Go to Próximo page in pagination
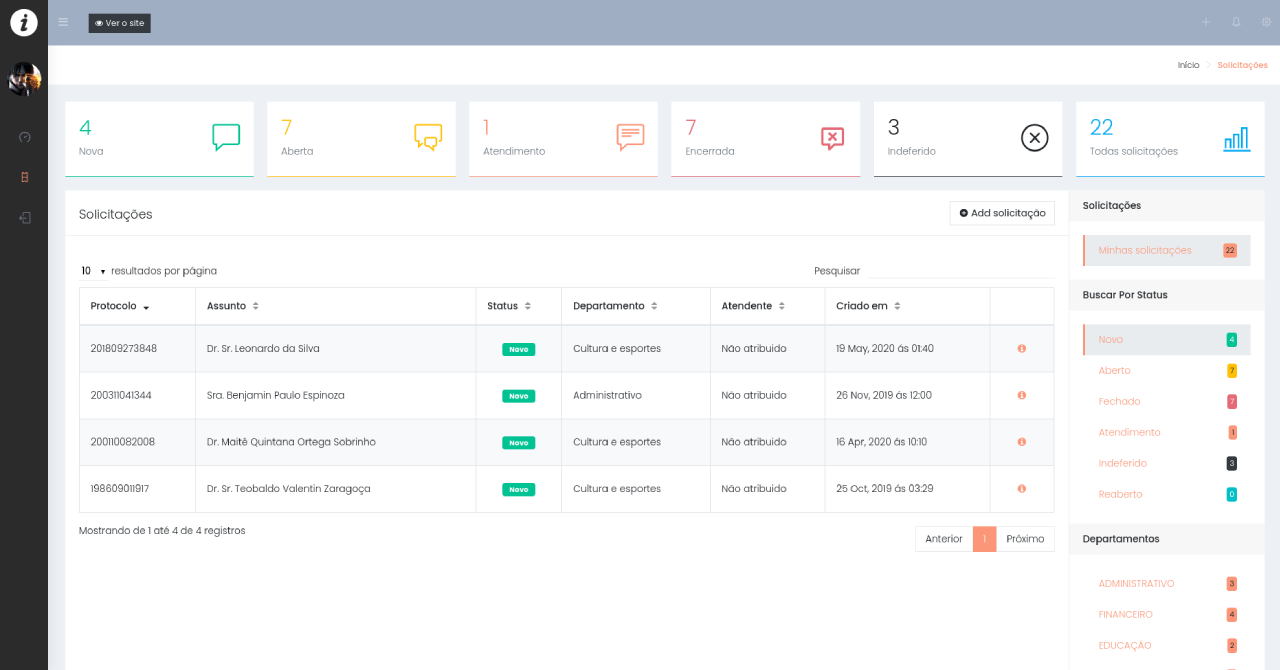 tap(1025, 539)
